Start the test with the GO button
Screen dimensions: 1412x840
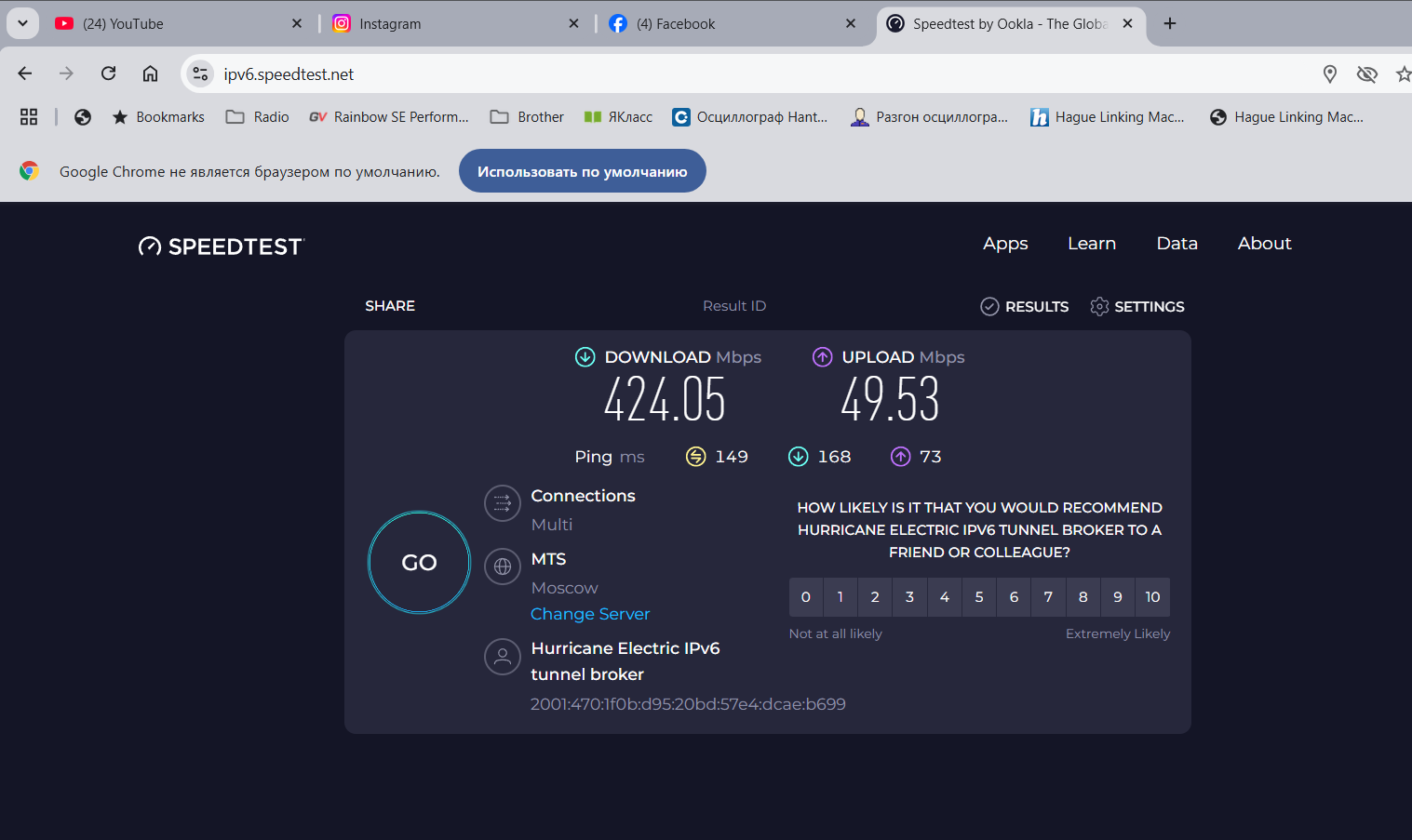coord(420,563)
